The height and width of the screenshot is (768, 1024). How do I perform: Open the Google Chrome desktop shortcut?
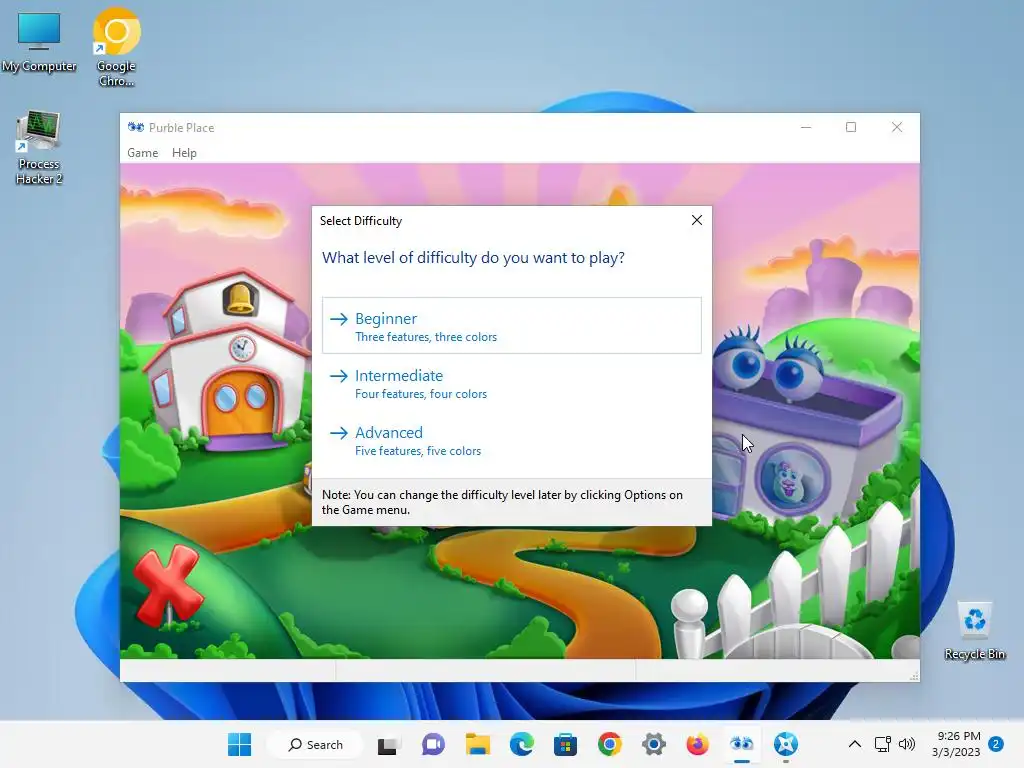point(116,48)
